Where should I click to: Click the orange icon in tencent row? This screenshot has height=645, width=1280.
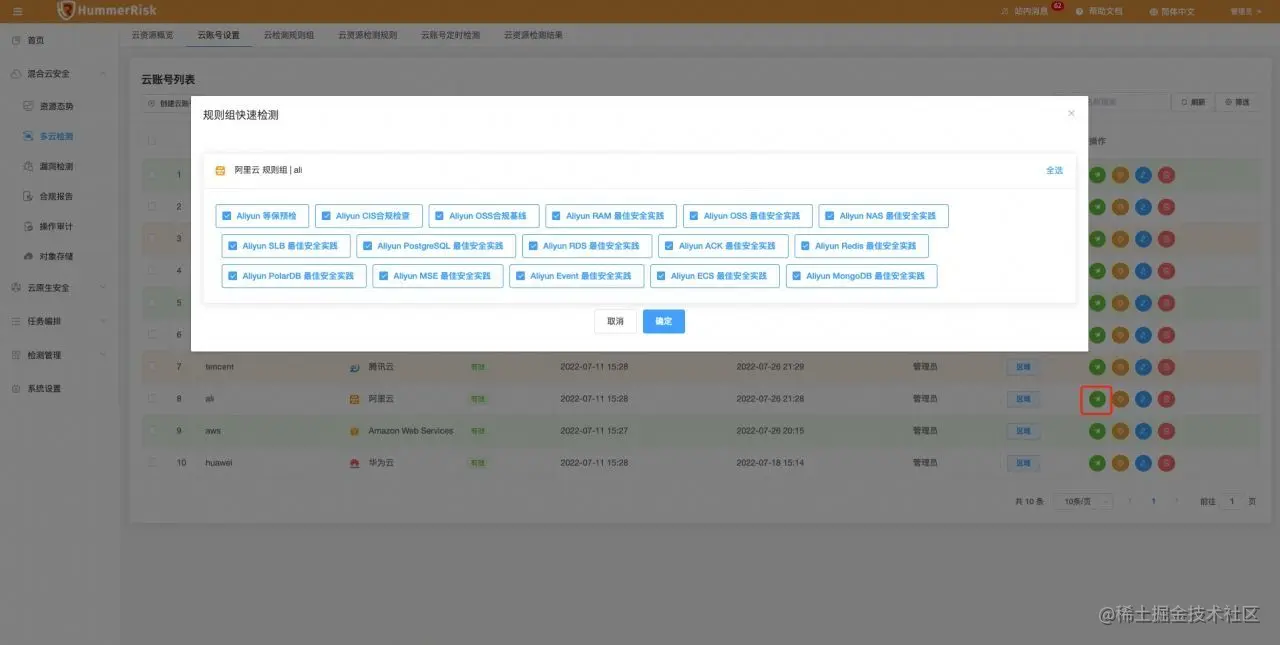point(1120,367)
